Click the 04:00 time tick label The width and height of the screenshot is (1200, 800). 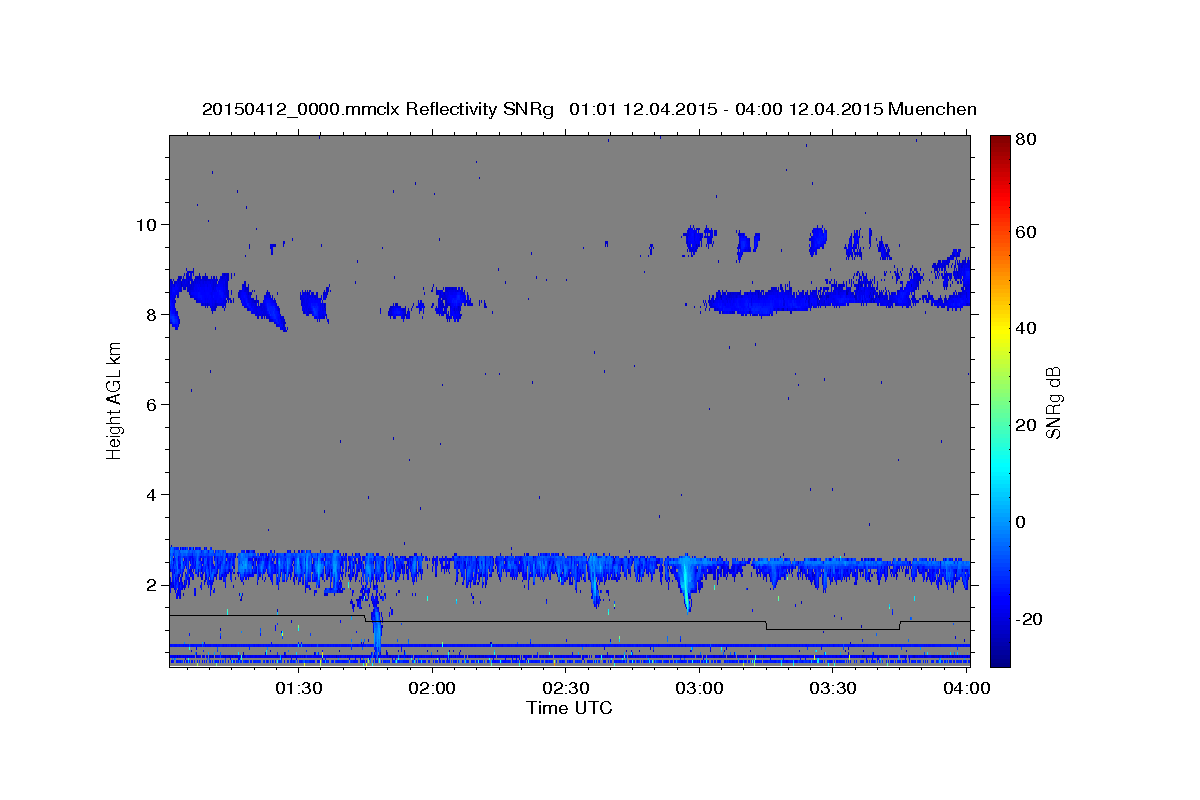(x=966, y=688)
